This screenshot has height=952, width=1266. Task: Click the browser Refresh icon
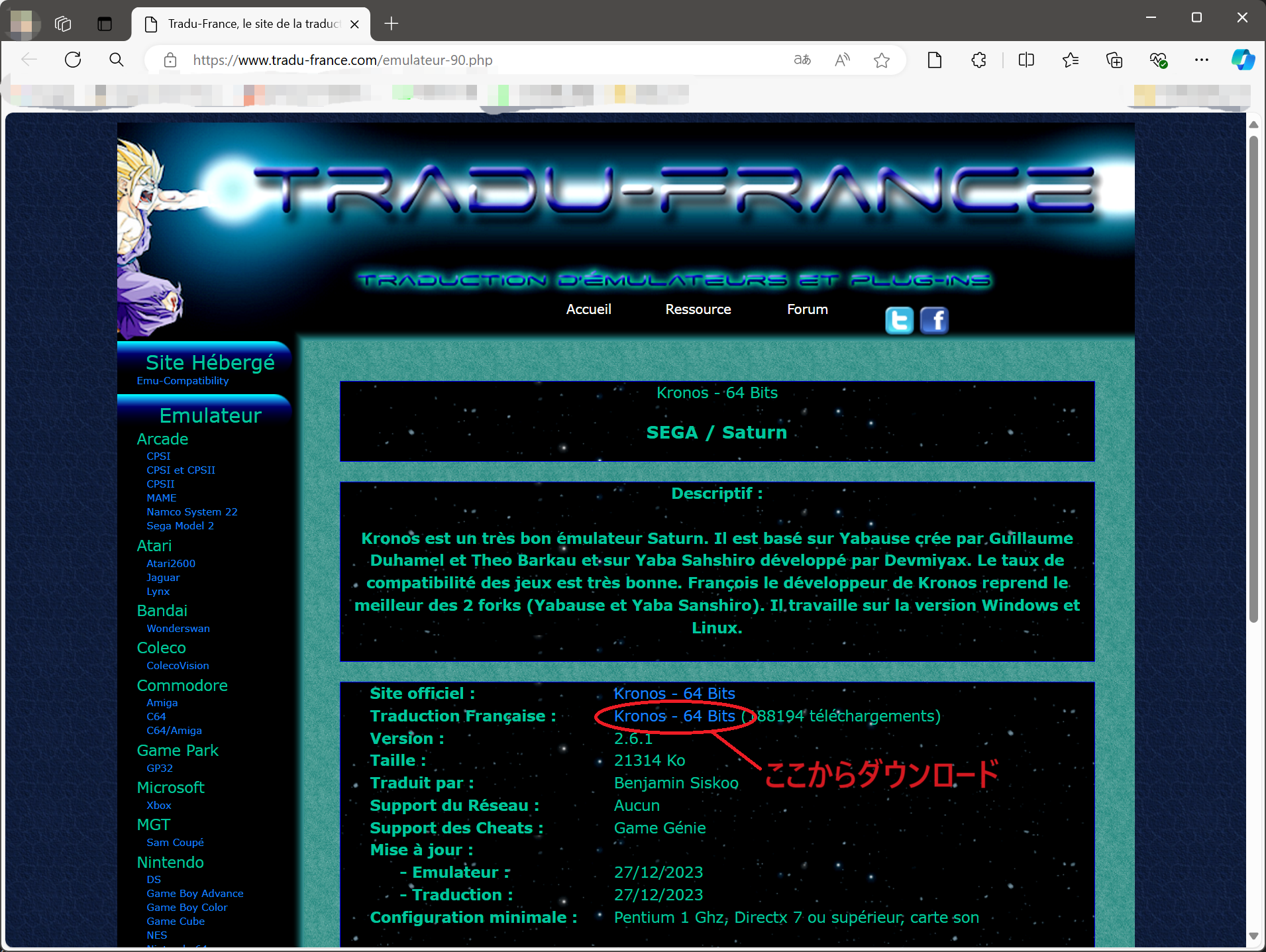(73, 60)
